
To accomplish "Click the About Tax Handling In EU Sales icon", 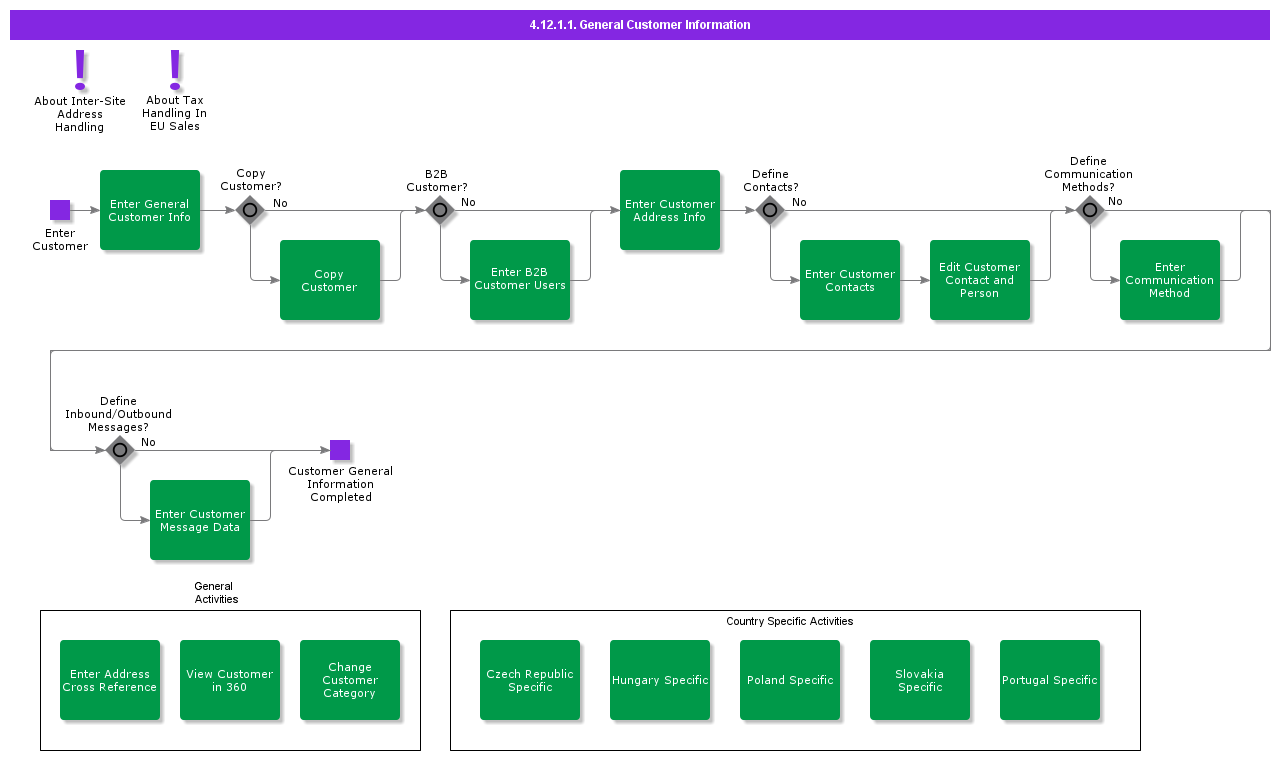I will [175, 69].
